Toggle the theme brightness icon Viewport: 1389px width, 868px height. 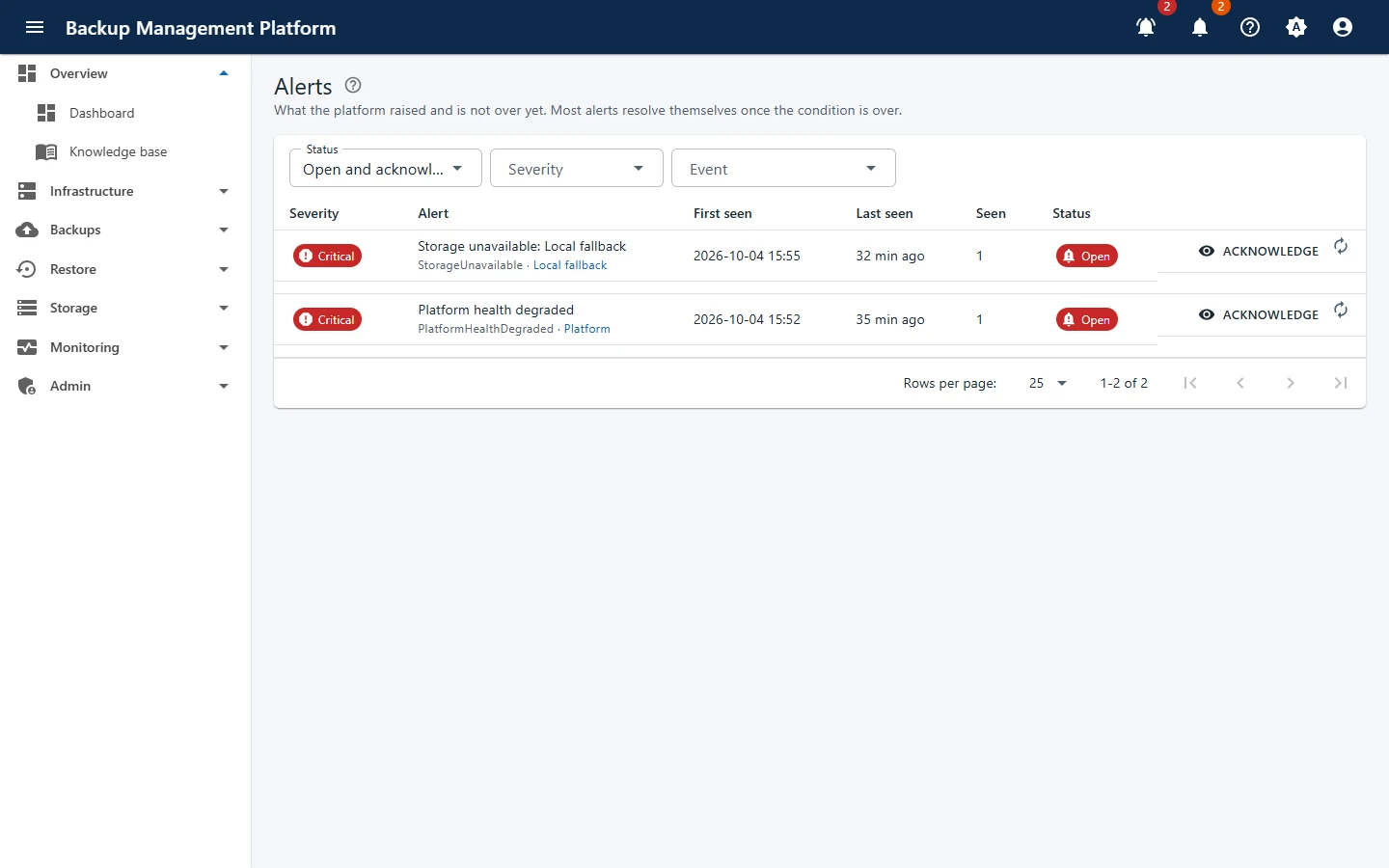pyautogui.click(x=1296, y=27)
